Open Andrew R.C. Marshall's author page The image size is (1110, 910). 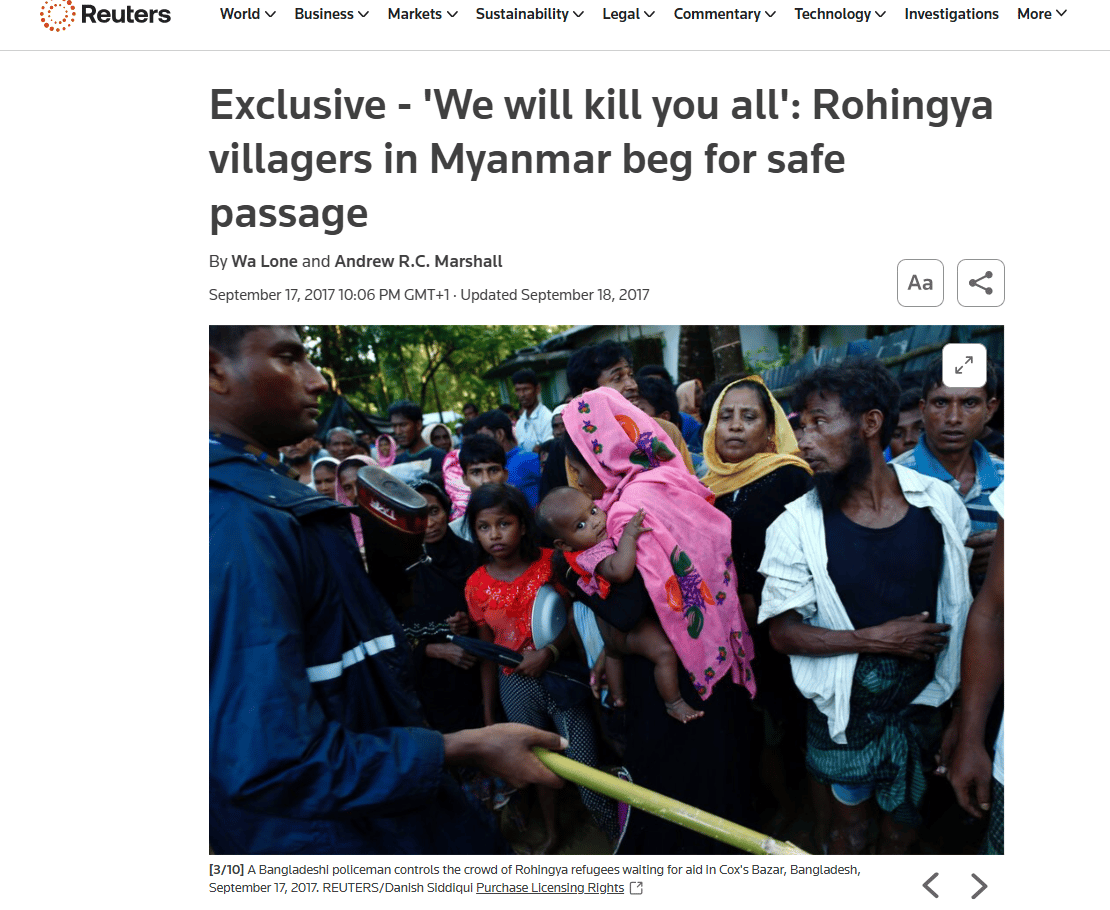[418, 261]
